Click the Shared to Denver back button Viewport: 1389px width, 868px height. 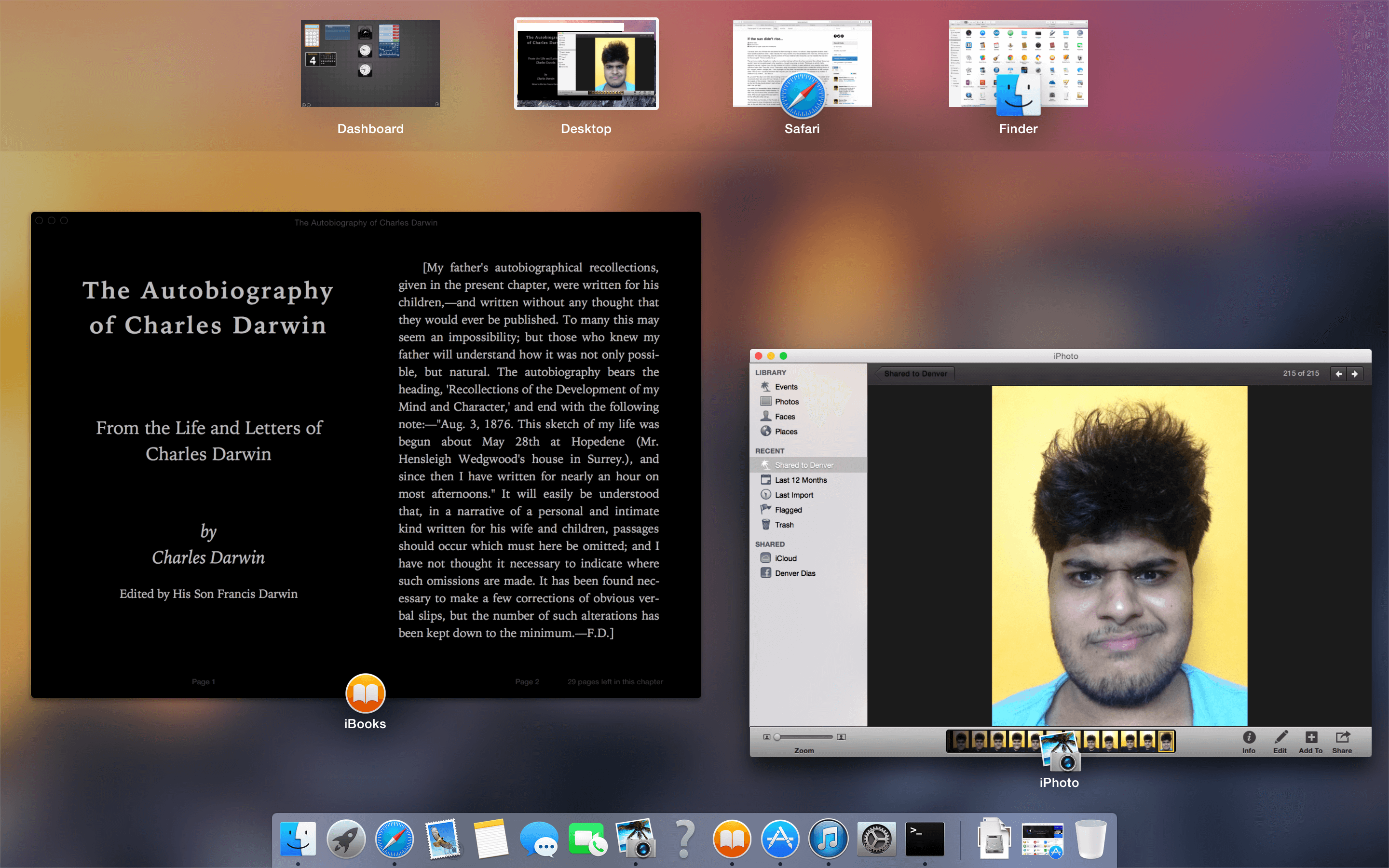915,374
